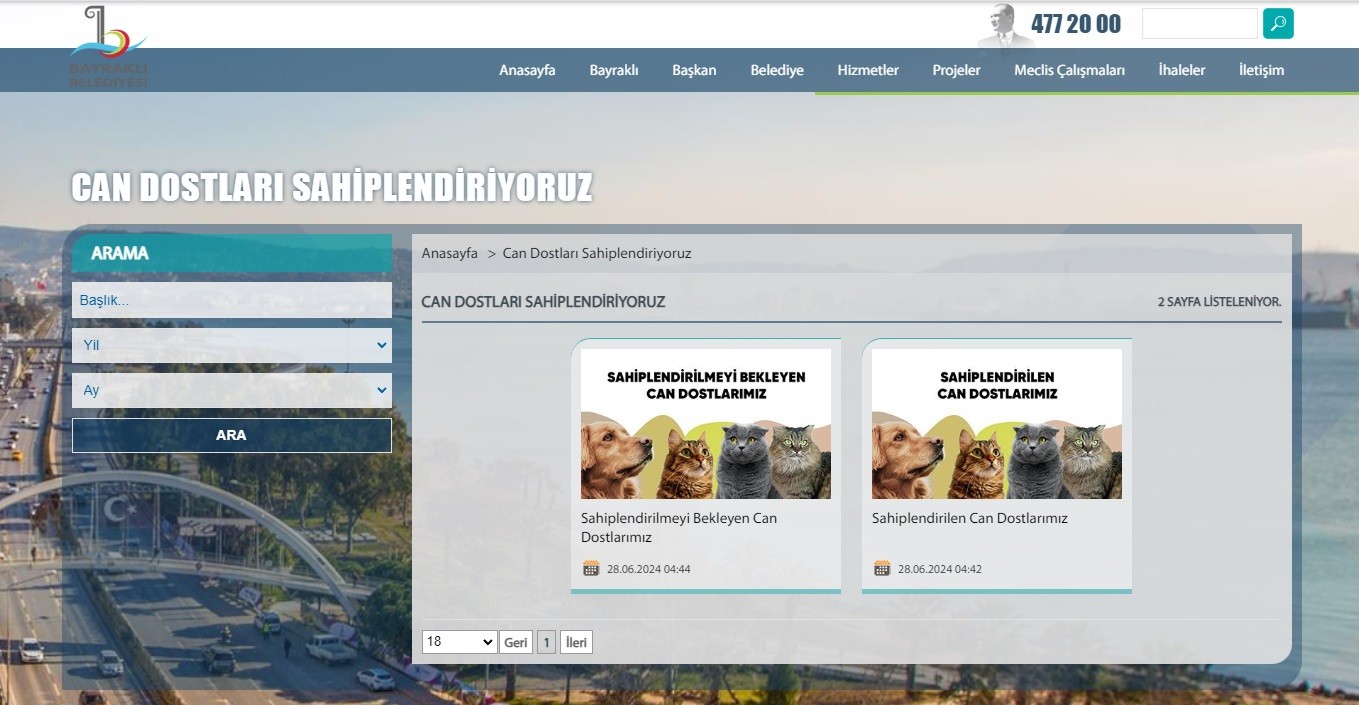Select Meclis Çalışmaları in navigation bar
Viewport: 1359px width, 705px height.
pyautogui.click(x=1069, y=70)
